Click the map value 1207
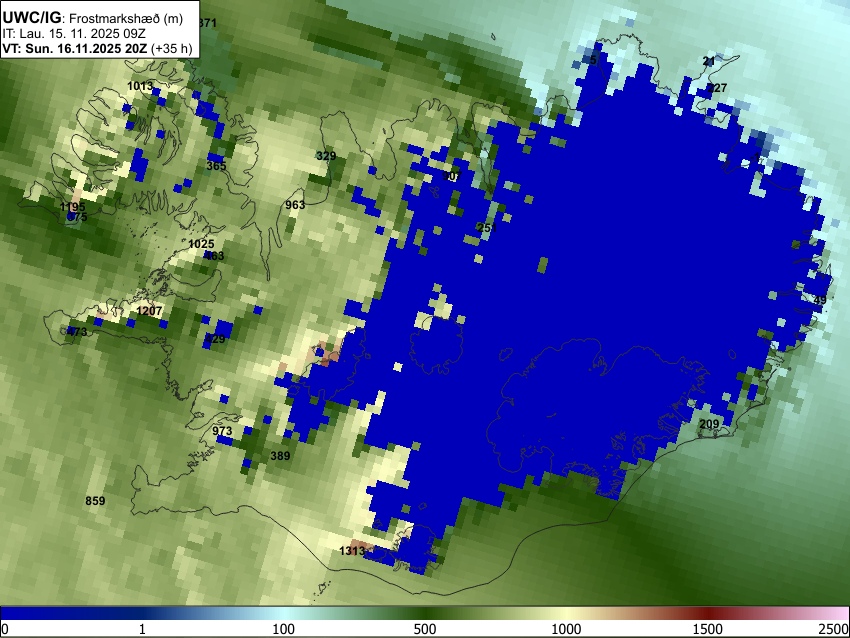850x638 pixels. pos(149,311)
